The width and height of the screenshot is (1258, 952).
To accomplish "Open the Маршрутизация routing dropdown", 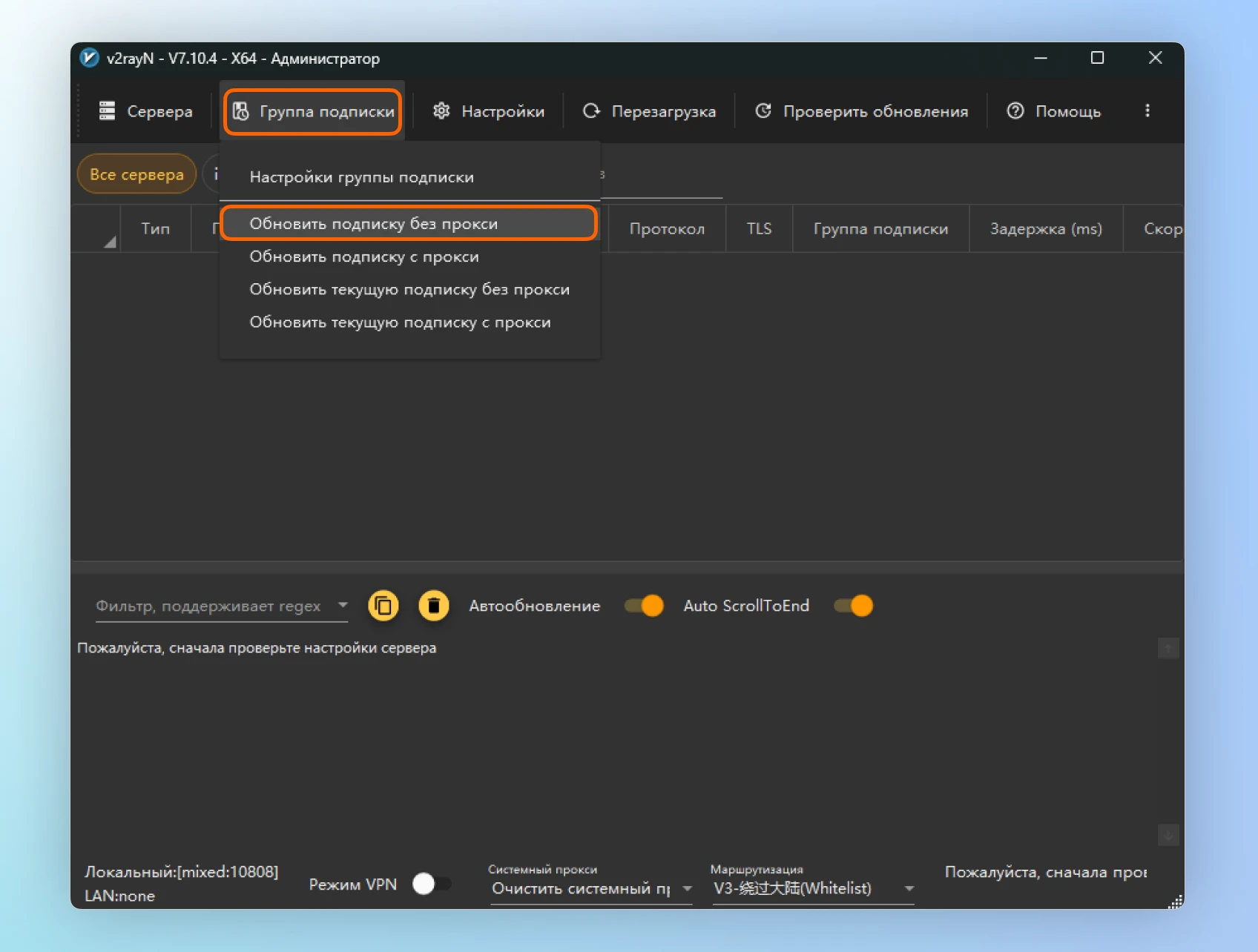I will [x=909, y=888].
